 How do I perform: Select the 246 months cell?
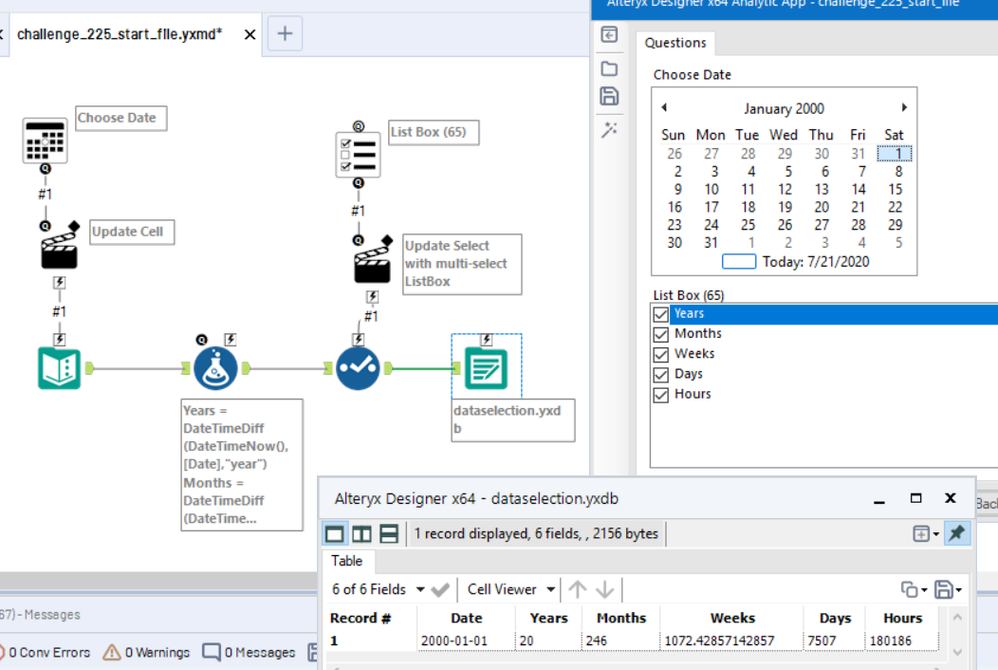(621, 641)
